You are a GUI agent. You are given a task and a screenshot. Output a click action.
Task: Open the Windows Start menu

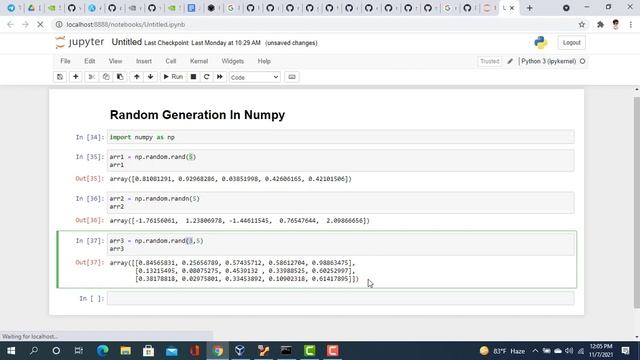pos(11,351)
